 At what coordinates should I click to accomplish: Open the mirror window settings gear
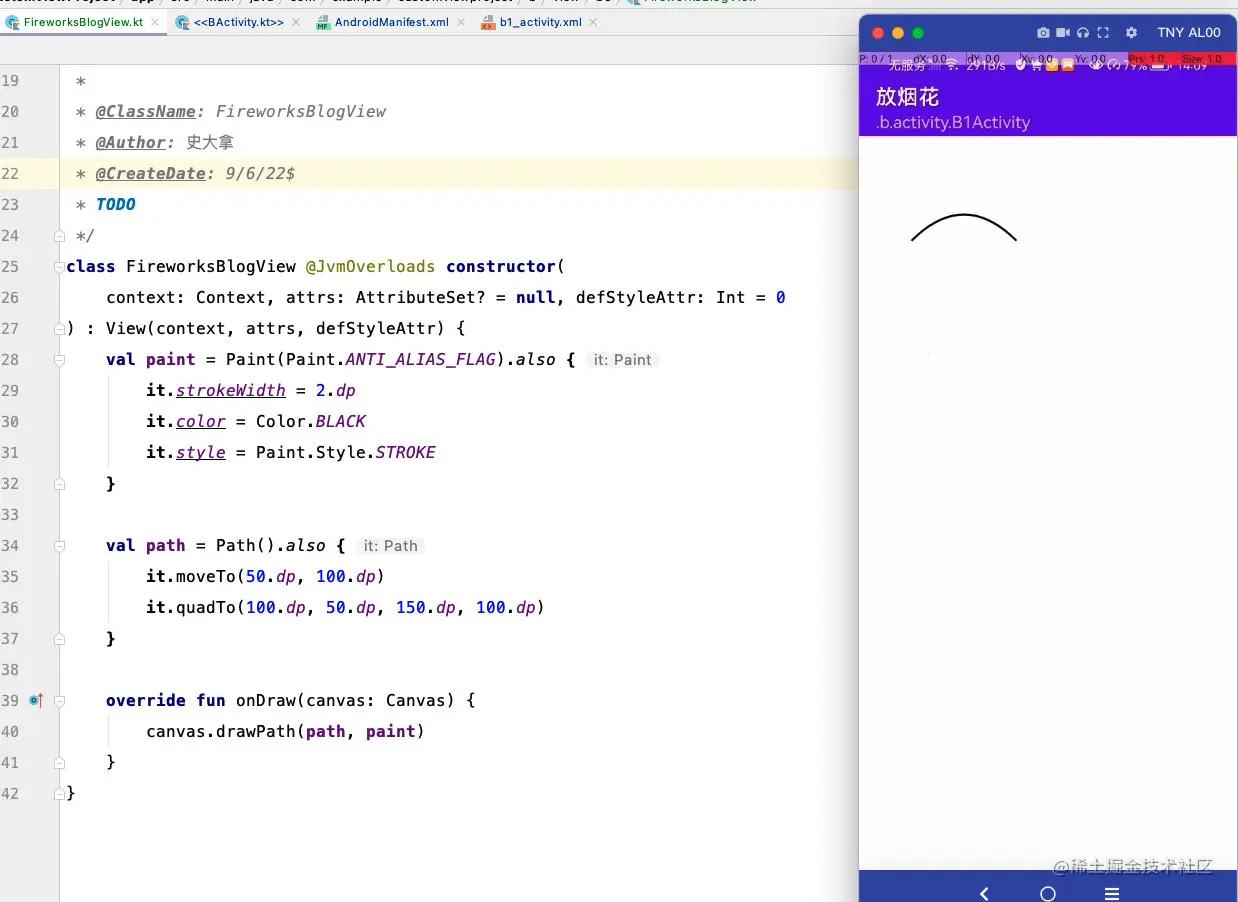1132,33
